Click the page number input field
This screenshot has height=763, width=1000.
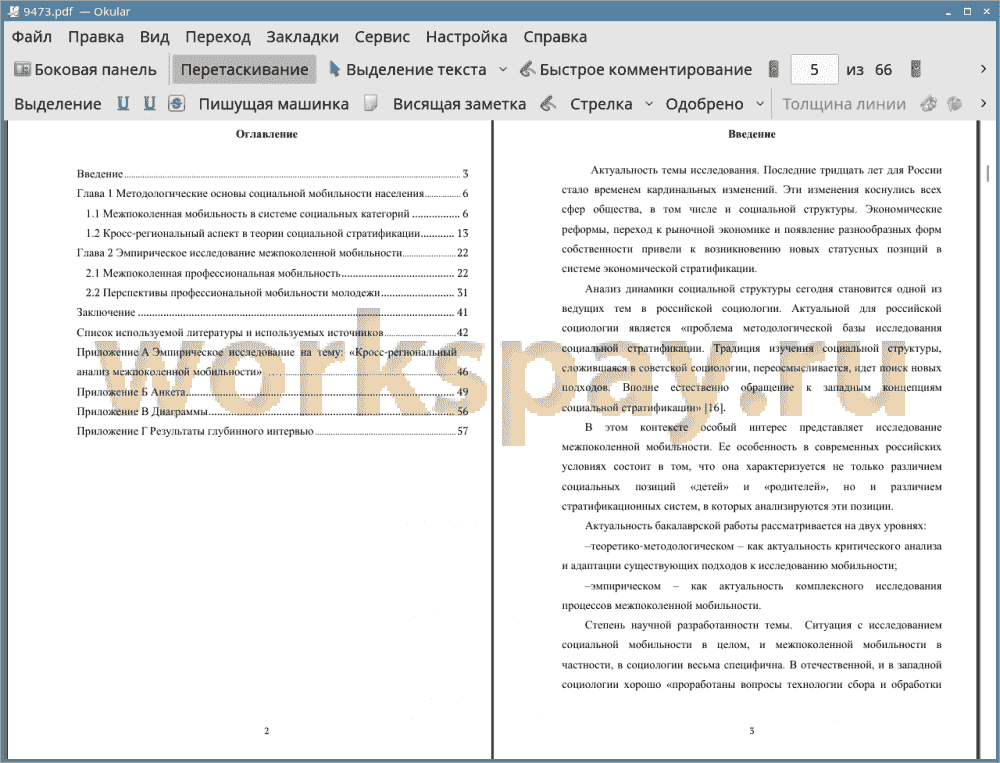pyautogui.click(x=814, y=70)
